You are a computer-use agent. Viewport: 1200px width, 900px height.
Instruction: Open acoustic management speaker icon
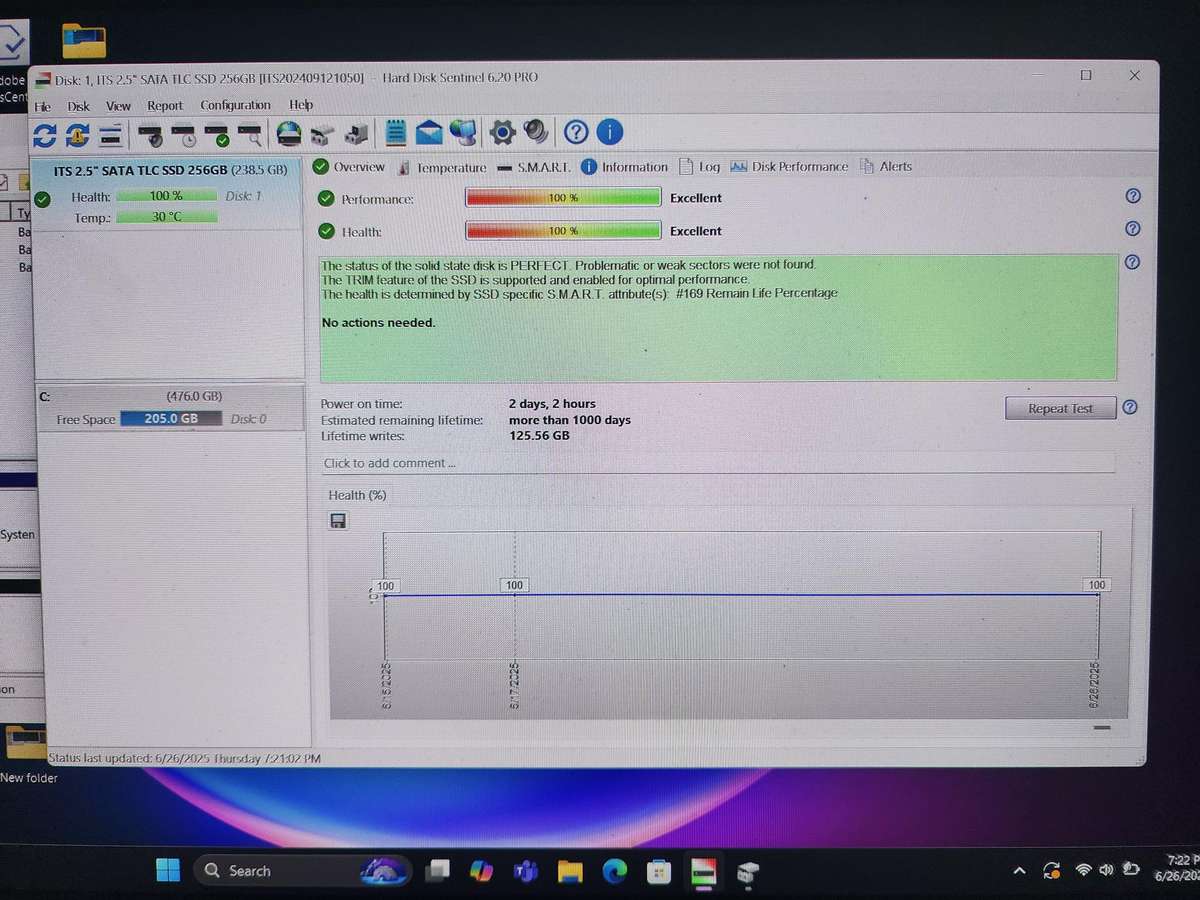(537, 132)
